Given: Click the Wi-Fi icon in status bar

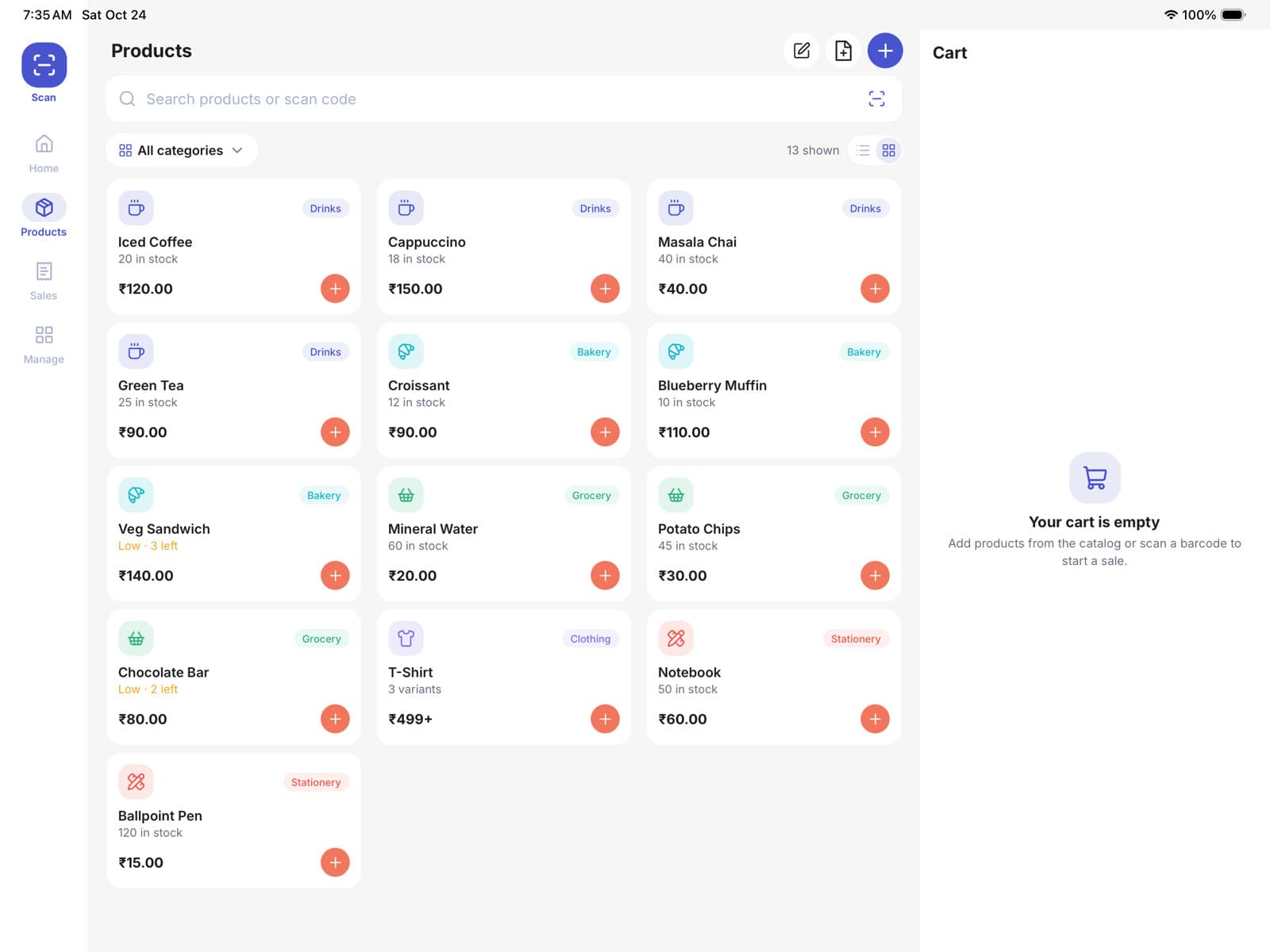Looking at the screenshot, I should [1171, 14].
